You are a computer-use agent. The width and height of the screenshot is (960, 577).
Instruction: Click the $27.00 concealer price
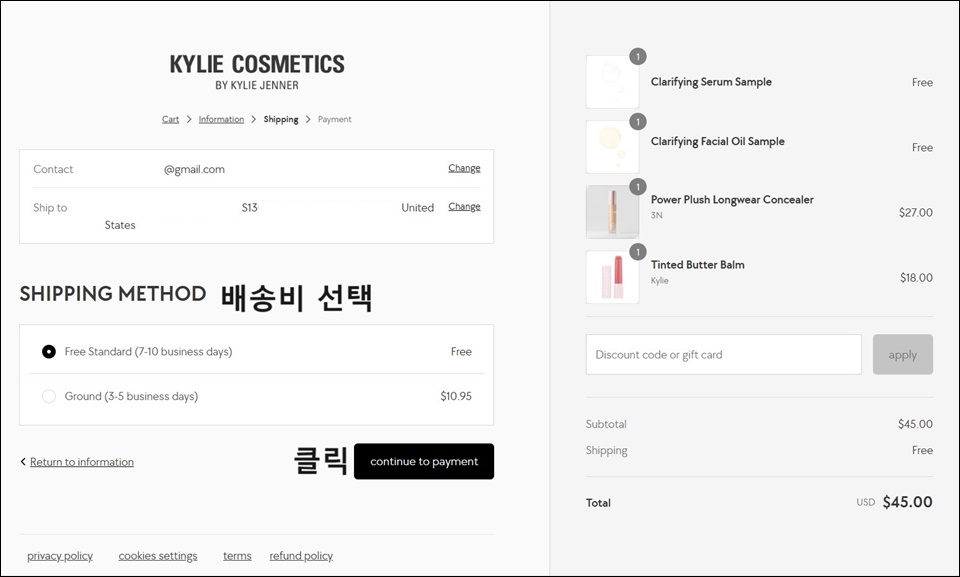click(x=916, y=213)
